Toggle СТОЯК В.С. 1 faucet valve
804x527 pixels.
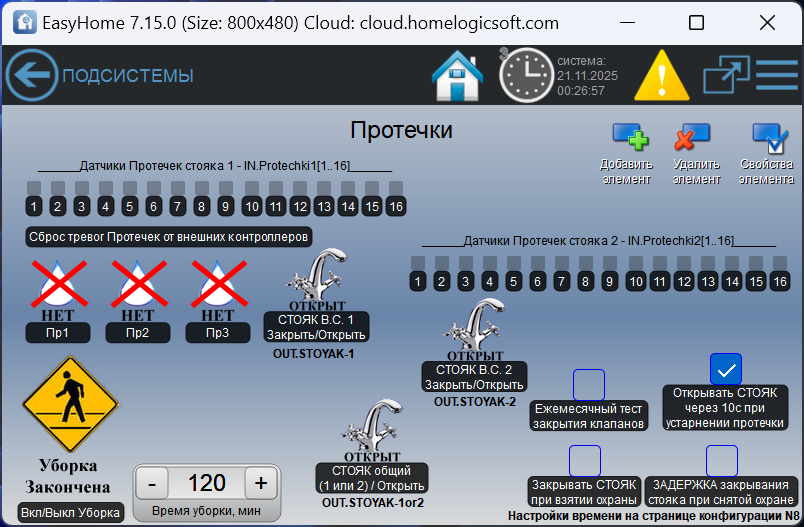(x=316, y=282)
